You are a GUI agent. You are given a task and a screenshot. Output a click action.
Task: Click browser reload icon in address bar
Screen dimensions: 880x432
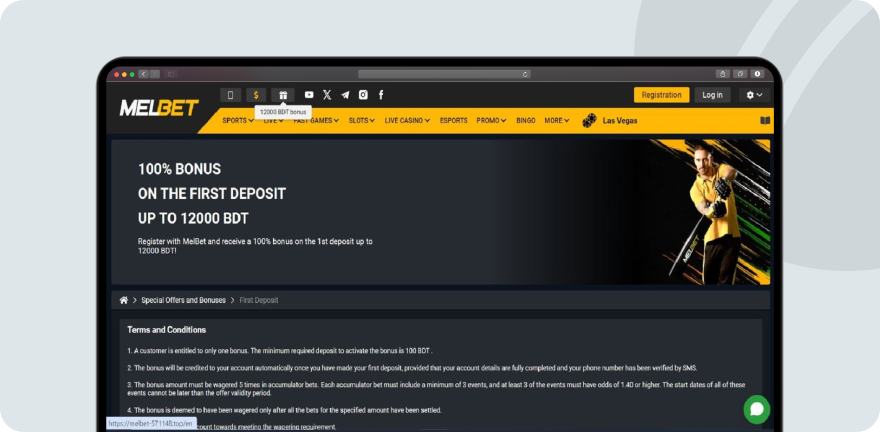[x=525, y=74]
